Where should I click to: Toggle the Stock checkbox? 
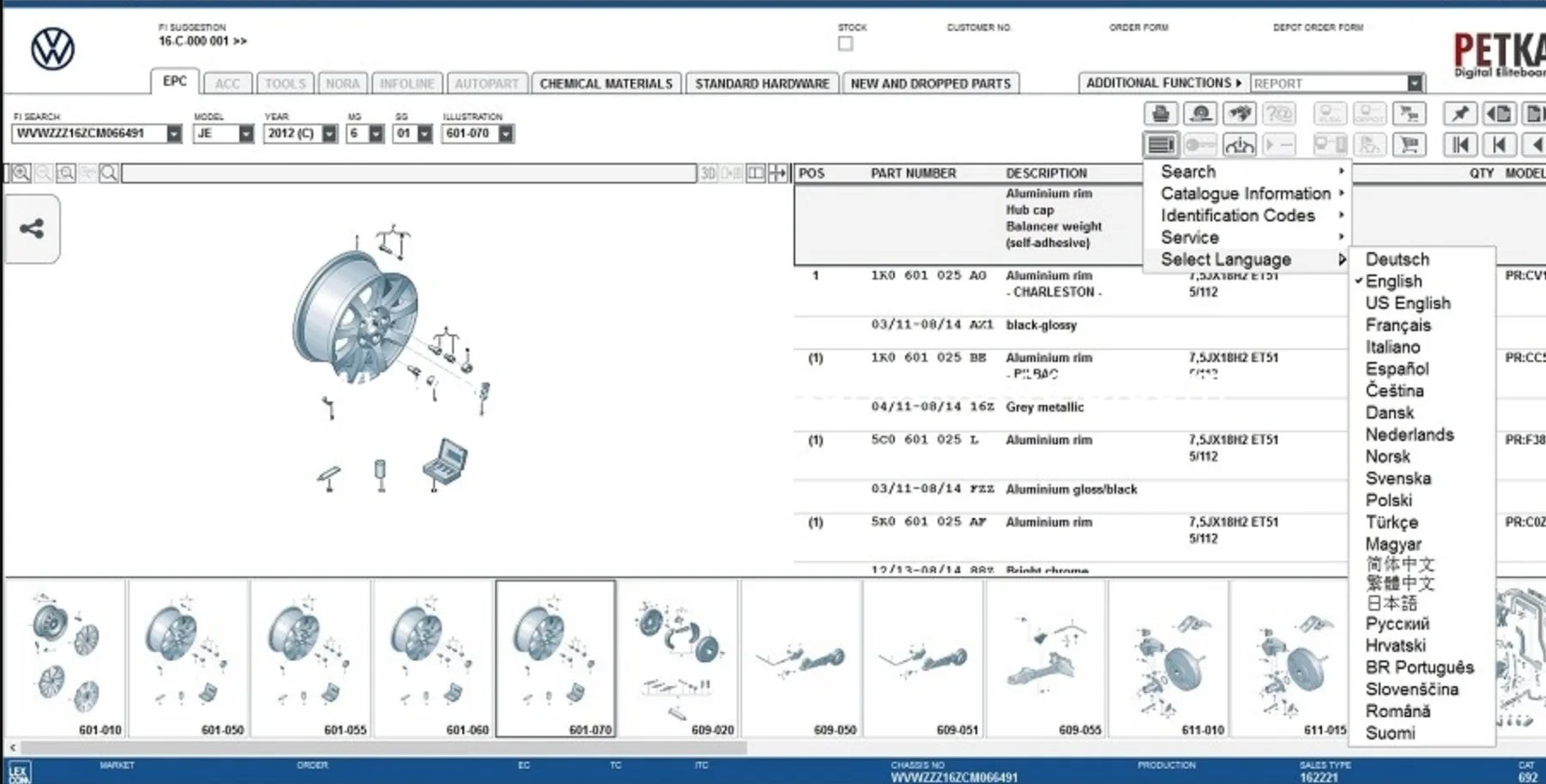pyautogui.click(x=845, y=44)
